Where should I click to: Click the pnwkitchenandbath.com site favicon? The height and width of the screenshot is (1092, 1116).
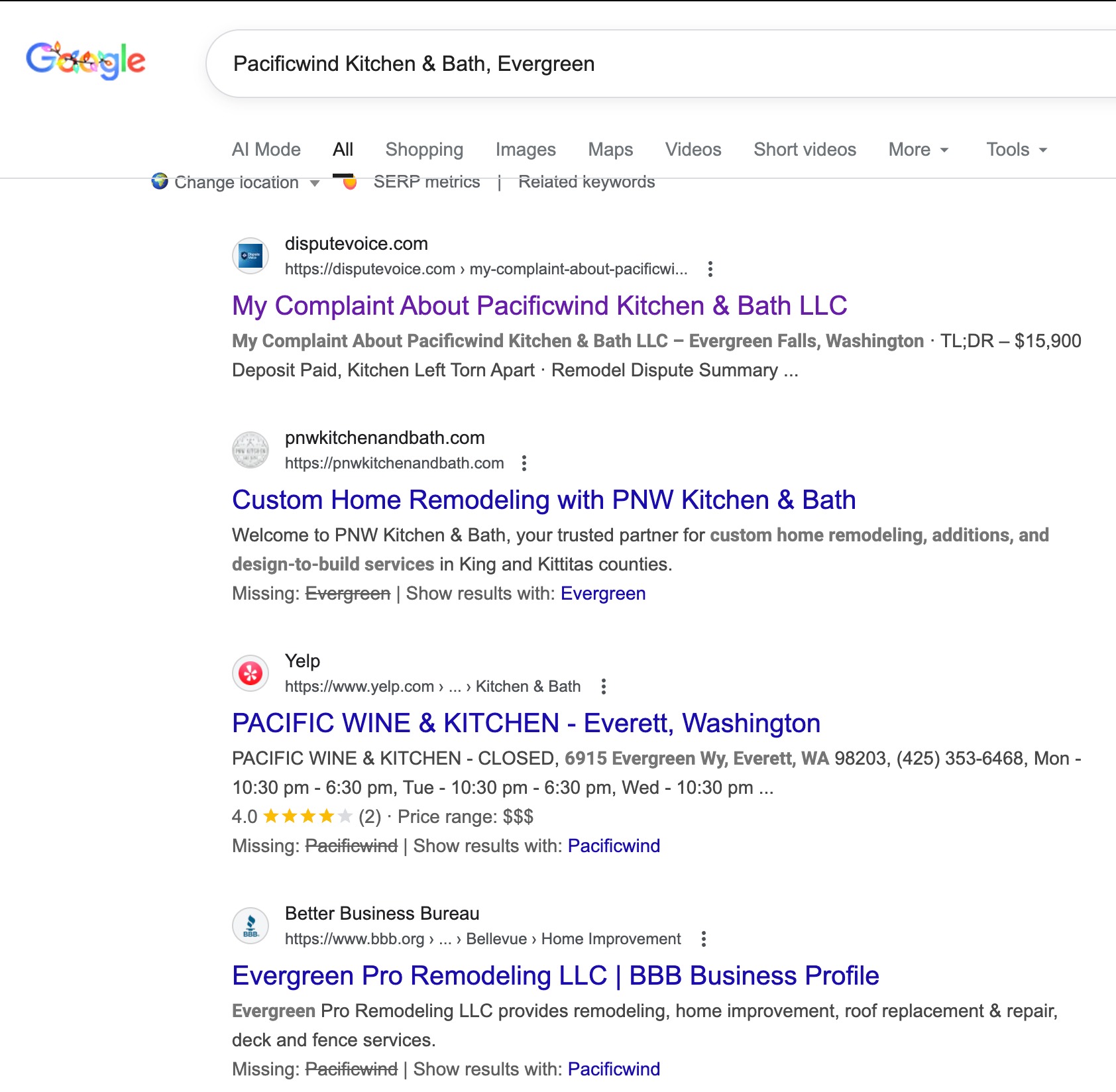pyautogui.click(x=251, y=450)
